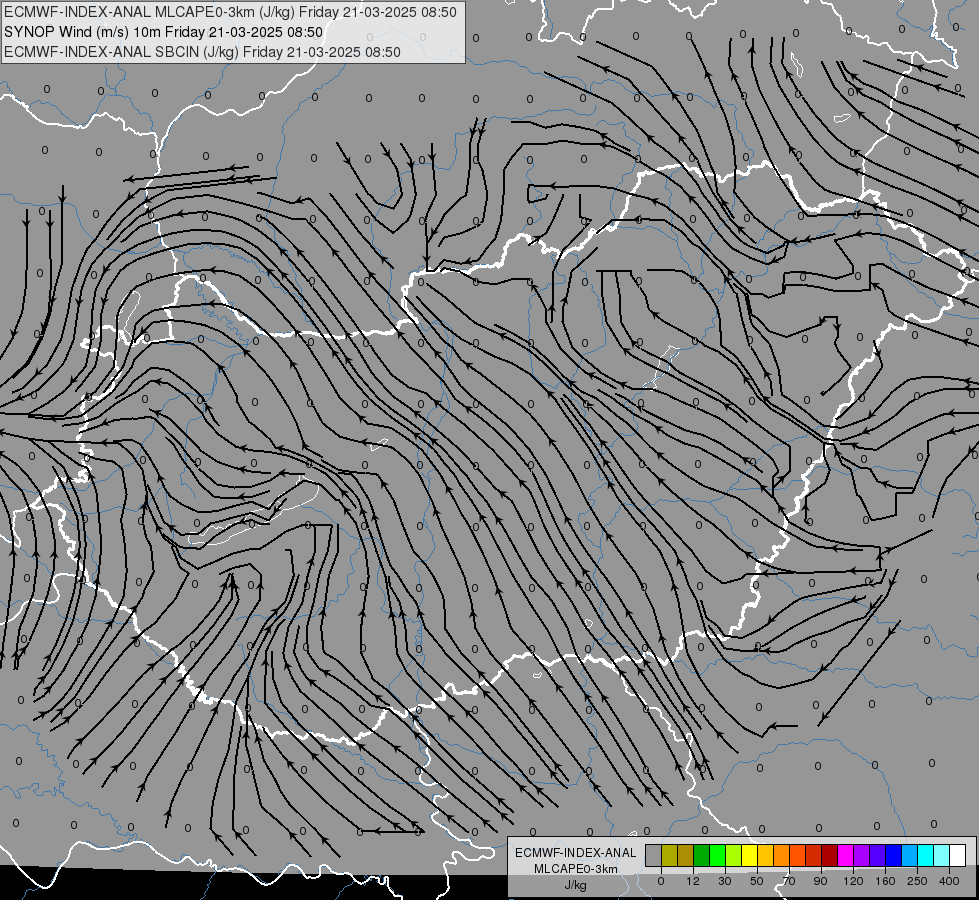This screenshot has width=979, height=900.
Task: Click the white swatch ending the legend
Action: pyautogui.click(x=957, y=855)
